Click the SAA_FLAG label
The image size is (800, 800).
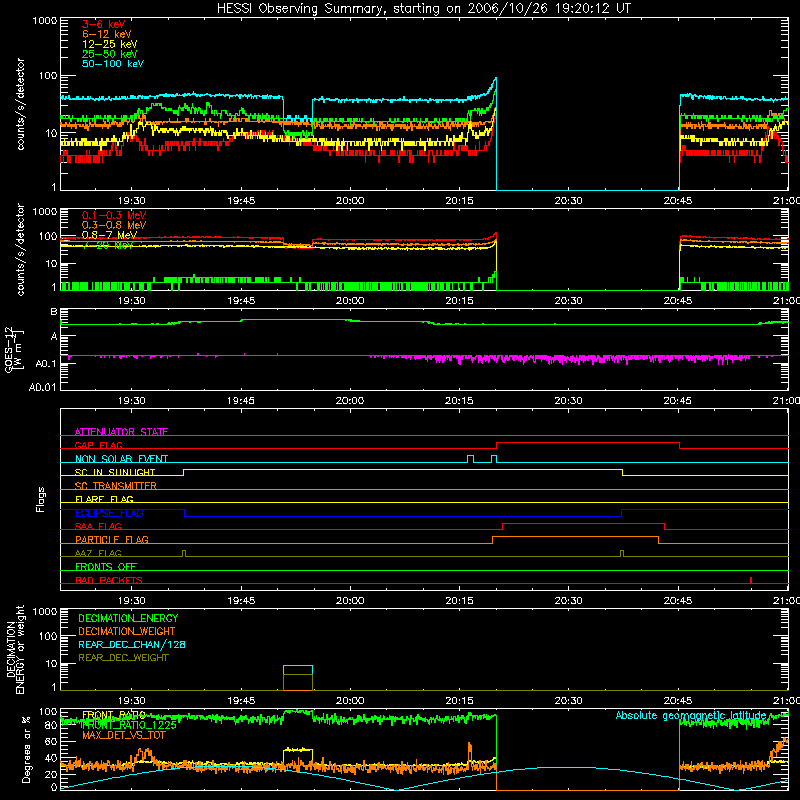[x=98, y=526]
